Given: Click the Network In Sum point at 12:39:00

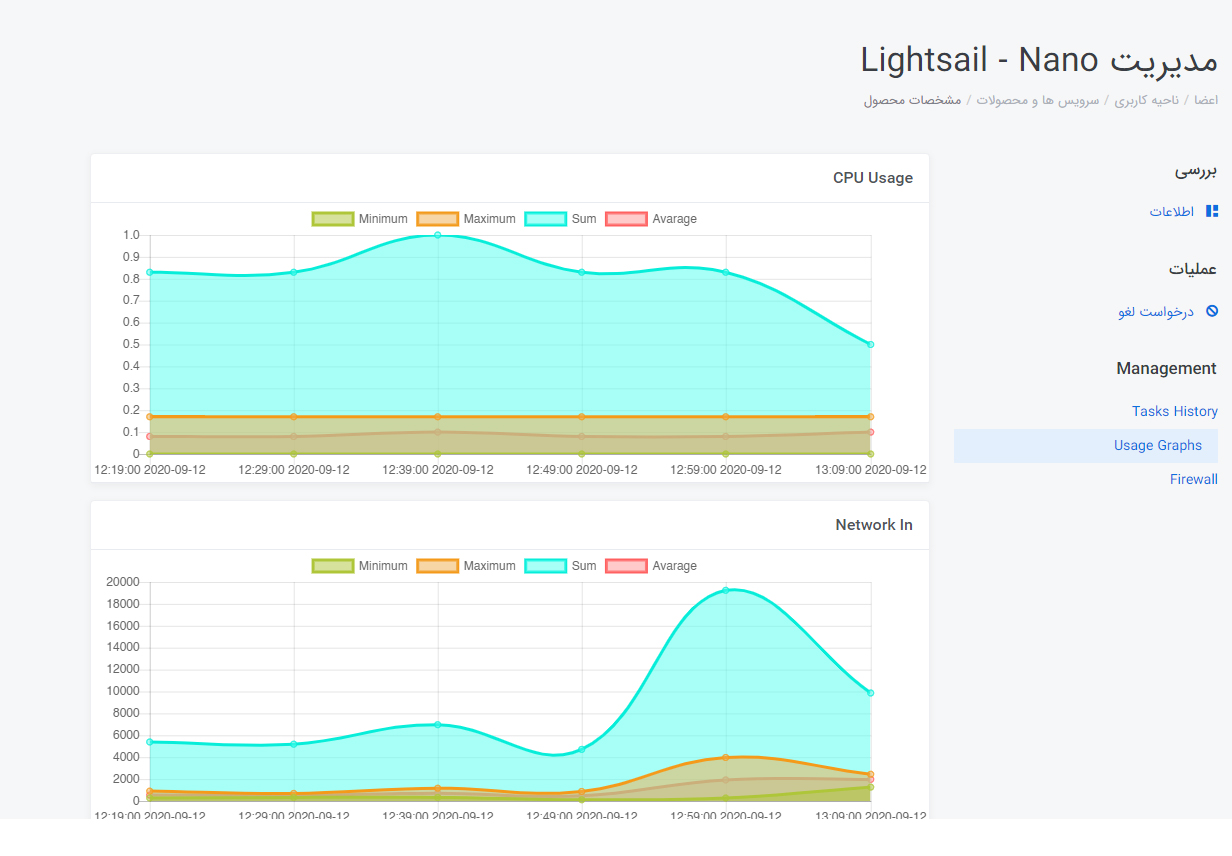Looking at the screenshot, I should coord(438,724).
